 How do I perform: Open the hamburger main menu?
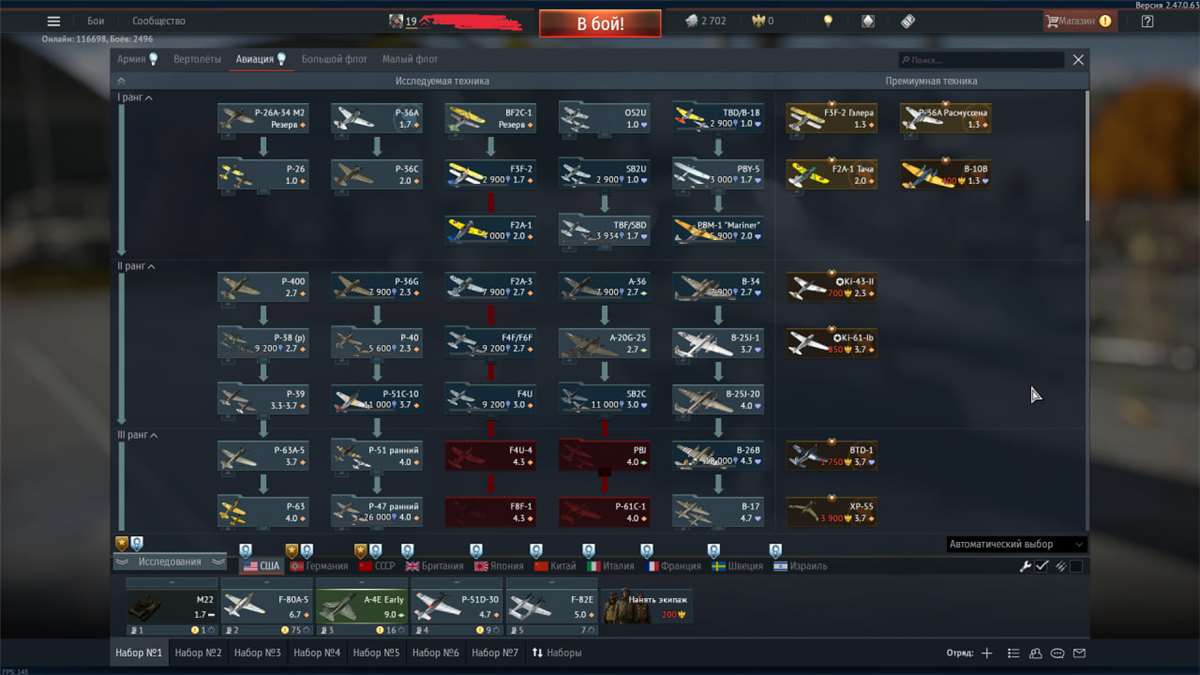[54, 21]
